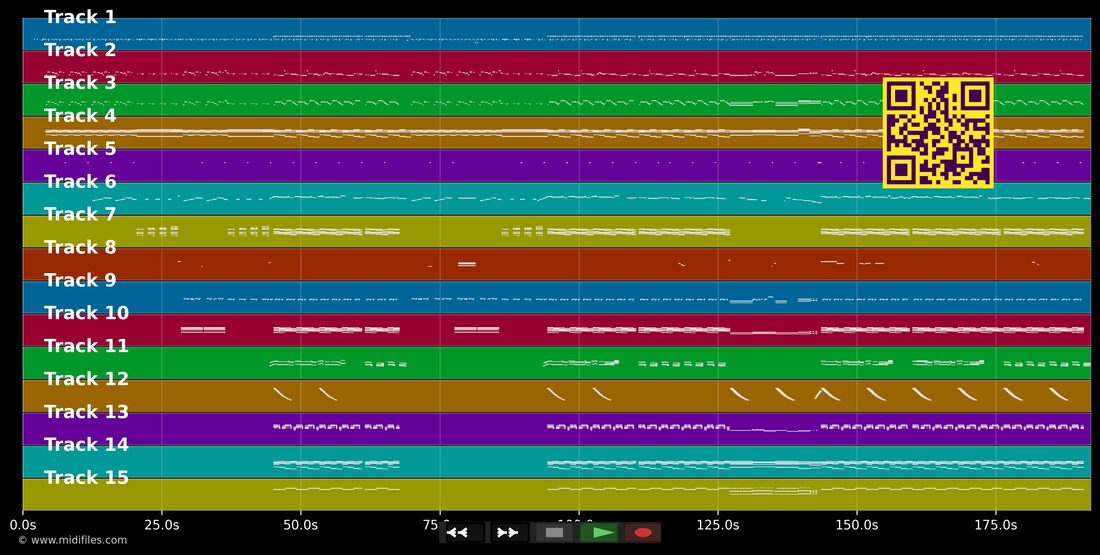The height and width of the screenshot is (555, 1100).
Task: Select the Track 6 label
Action: (x=80, y=182)
